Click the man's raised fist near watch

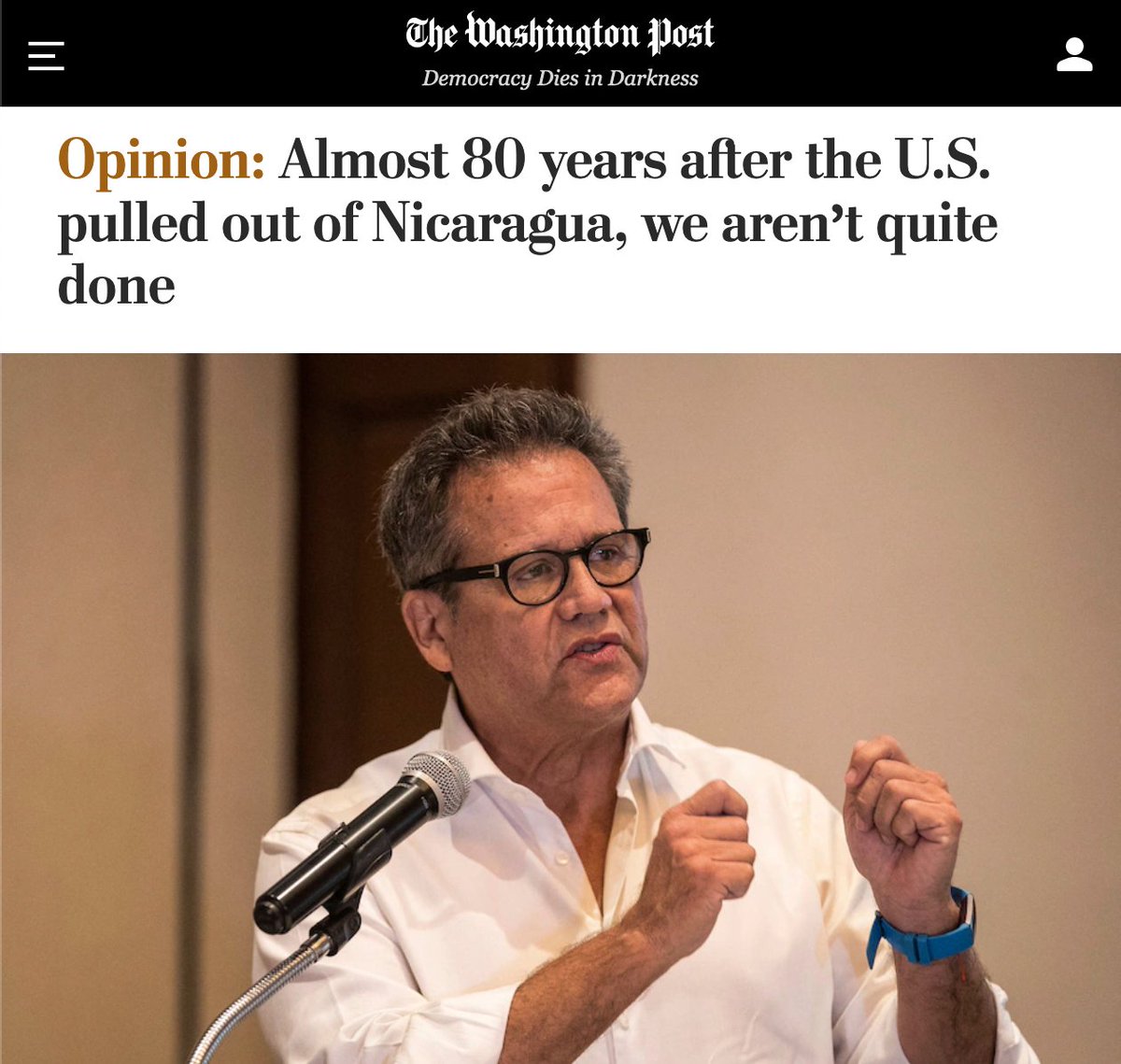901,816
